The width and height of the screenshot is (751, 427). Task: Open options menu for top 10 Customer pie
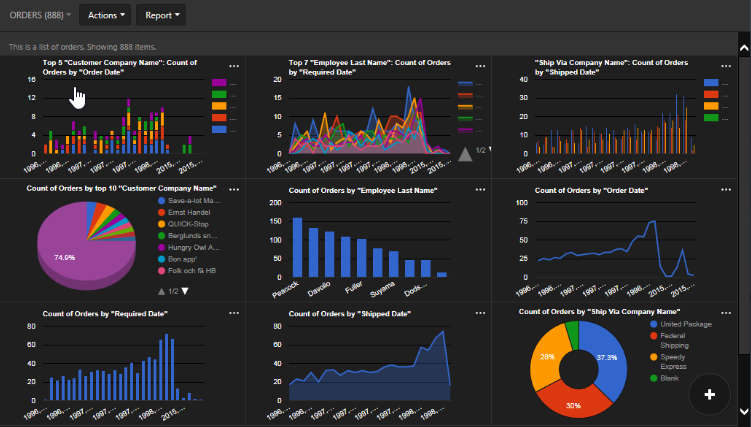[x=235, y=189]
